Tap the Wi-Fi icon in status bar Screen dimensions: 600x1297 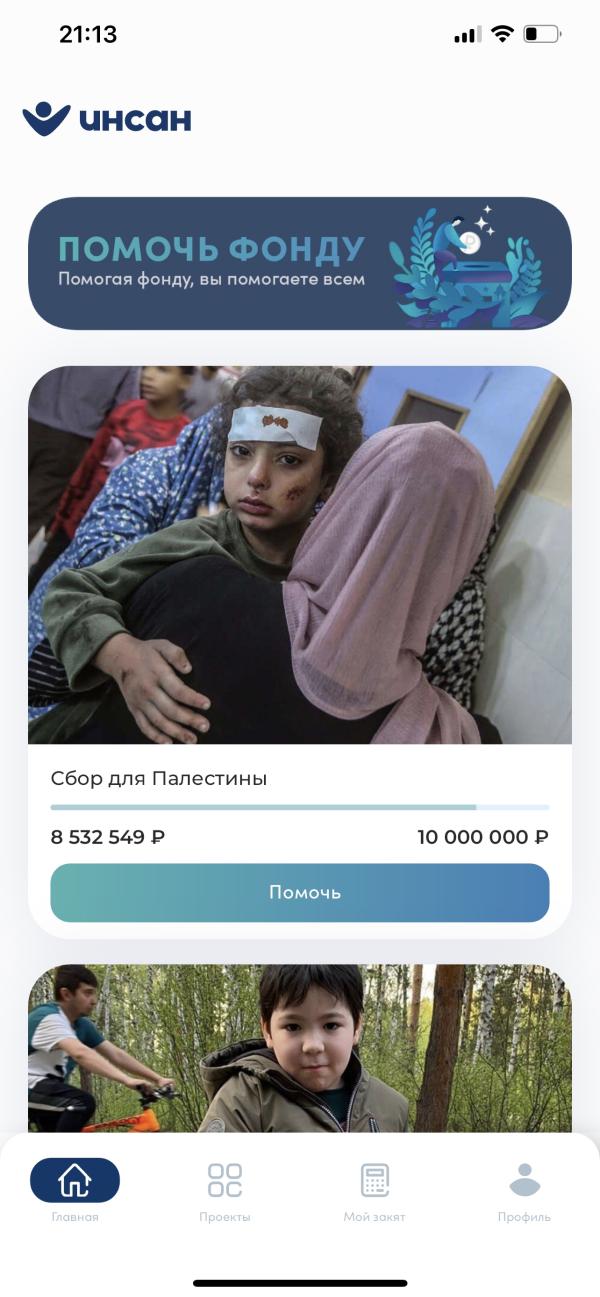pyautogui.click(x=502, y=34)
